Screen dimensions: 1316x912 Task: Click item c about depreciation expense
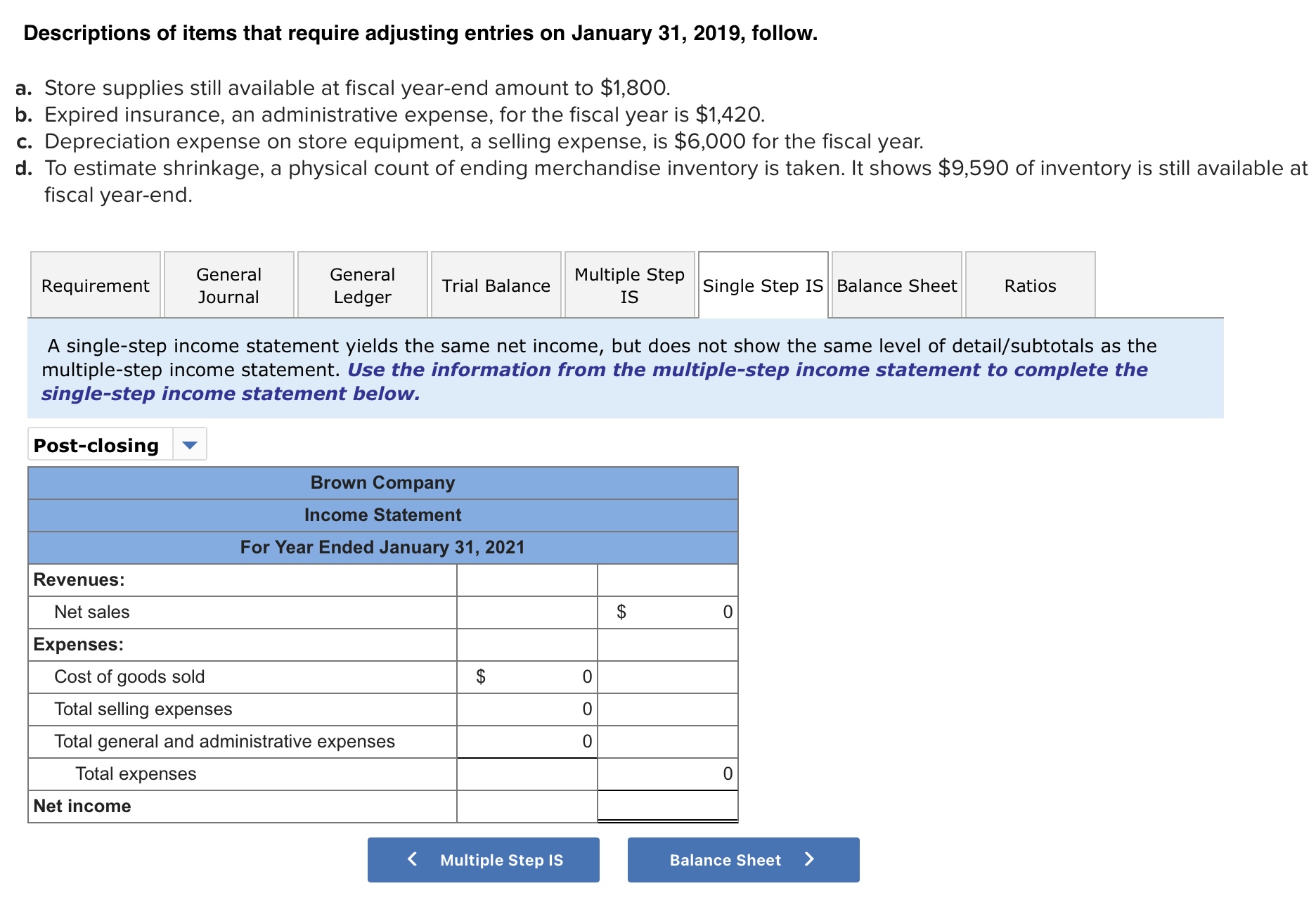click(x=470, y=141)
